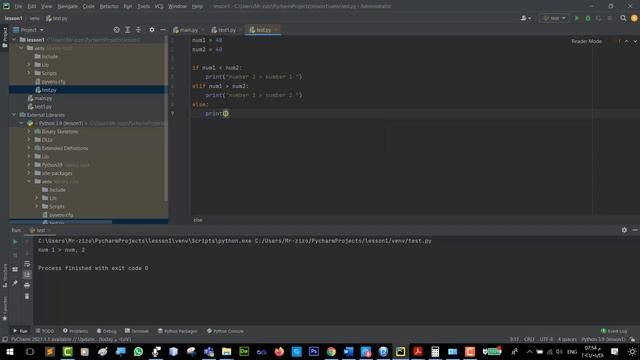This screenshot has width=640, height=360.
Task: Open Photoshop from taskbar
Action: [313, 352]
